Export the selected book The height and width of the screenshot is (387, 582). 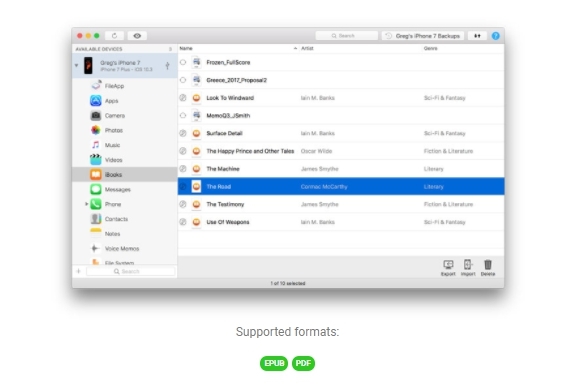click(x=448, y=268)
